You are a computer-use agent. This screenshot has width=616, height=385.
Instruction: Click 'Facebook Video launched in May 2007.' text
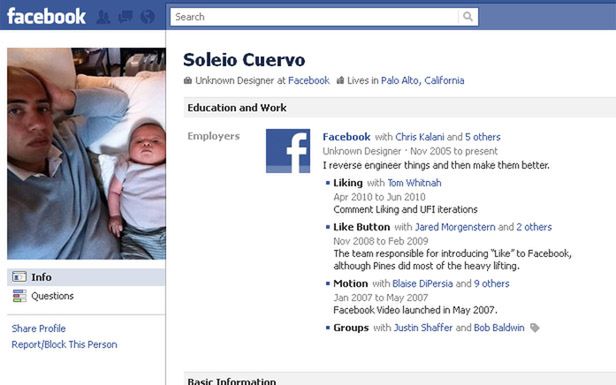click(x=415, y=310)
